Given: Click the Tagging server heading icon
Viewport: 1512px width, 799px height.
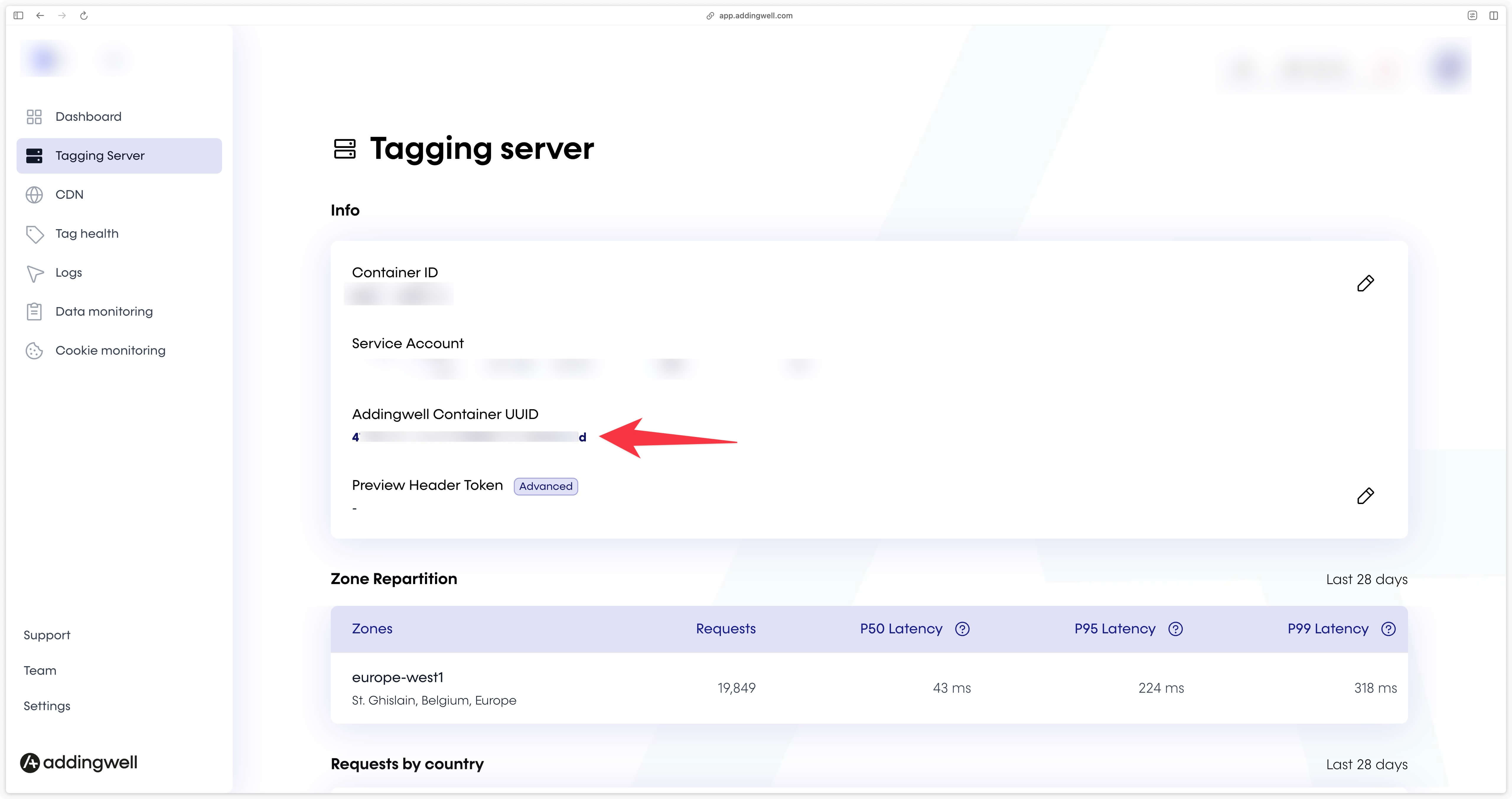Looking at the screenshot, I should (345, 149).
